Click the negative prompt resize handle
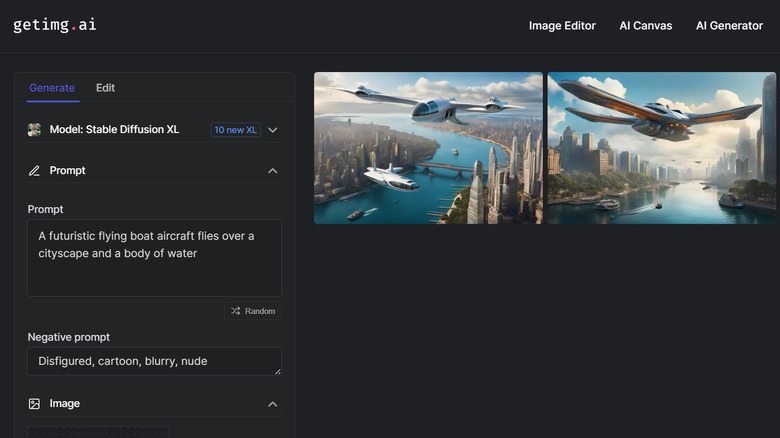Image resolution: width=780 pixels, height=438 pixels. click(x=277, y=371)
